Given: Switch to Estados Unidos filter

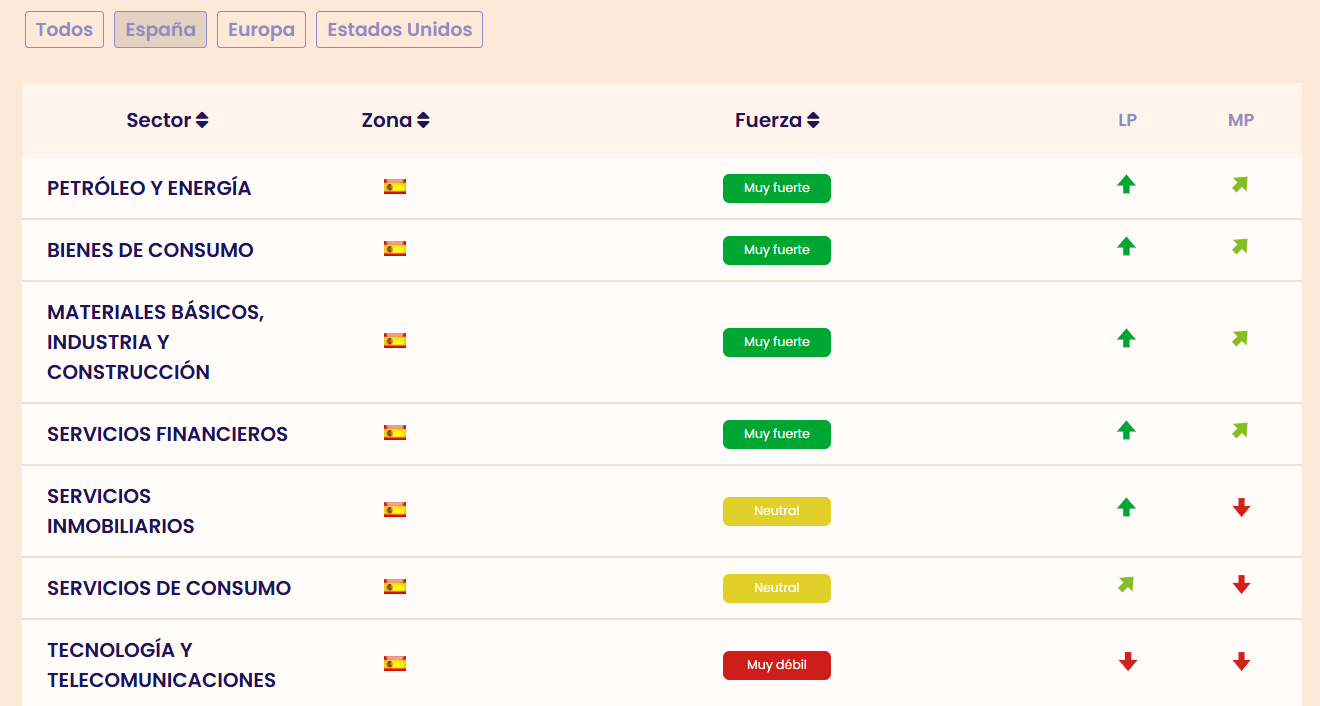Looking at the screenshot, I should pos(399,30).
